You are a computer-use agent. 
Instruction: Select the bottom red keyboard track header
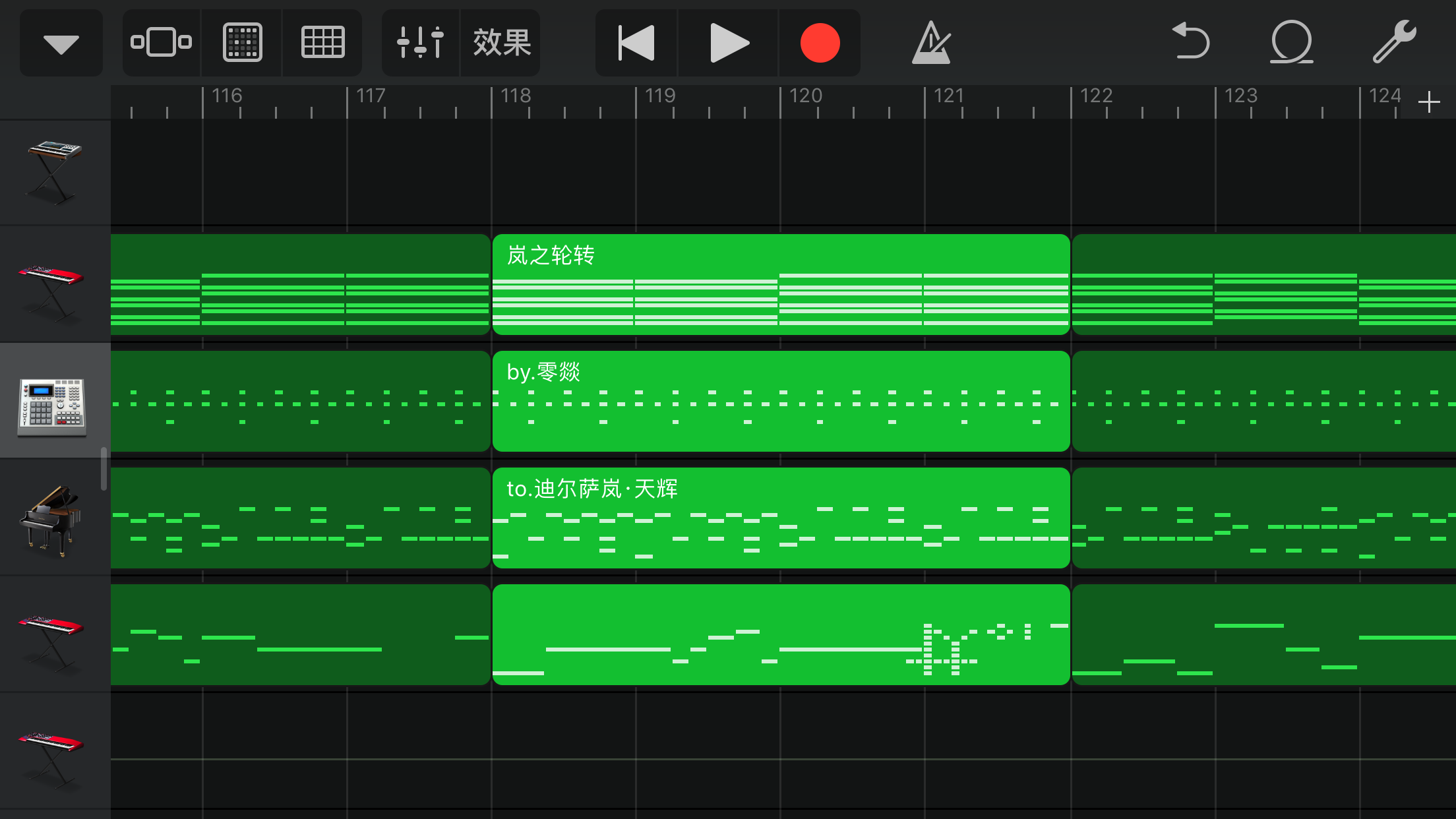pyautogui.click(x=55, y=751)
